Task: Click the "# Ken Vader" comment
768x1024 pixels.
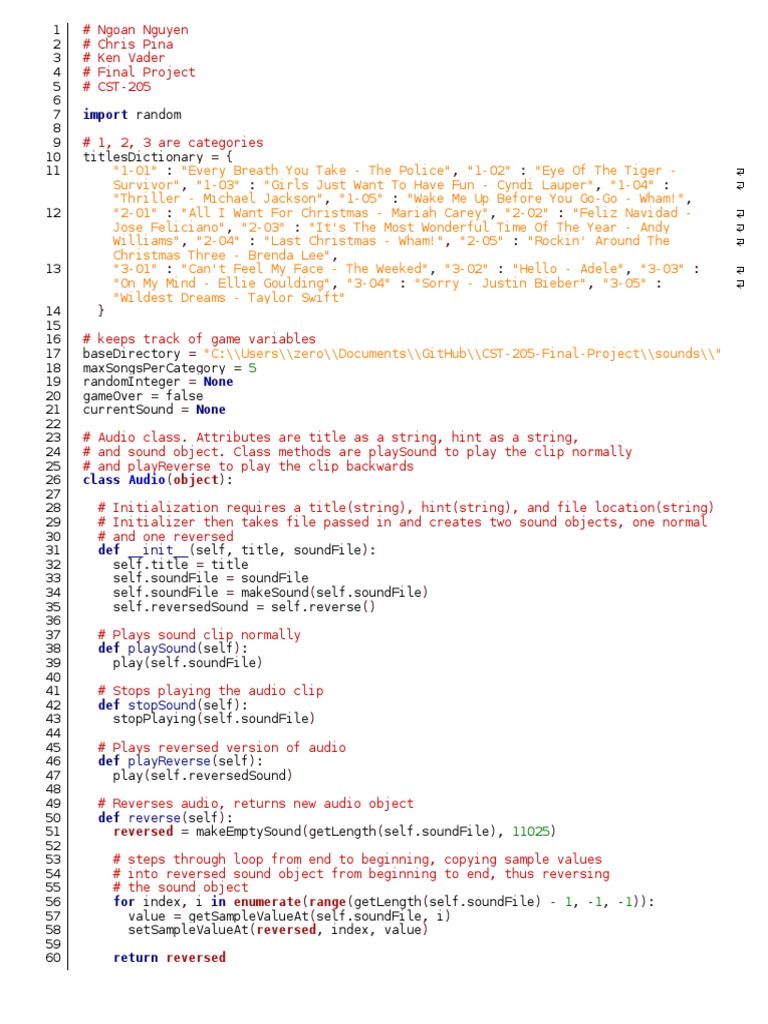Action: pos(124,58)
